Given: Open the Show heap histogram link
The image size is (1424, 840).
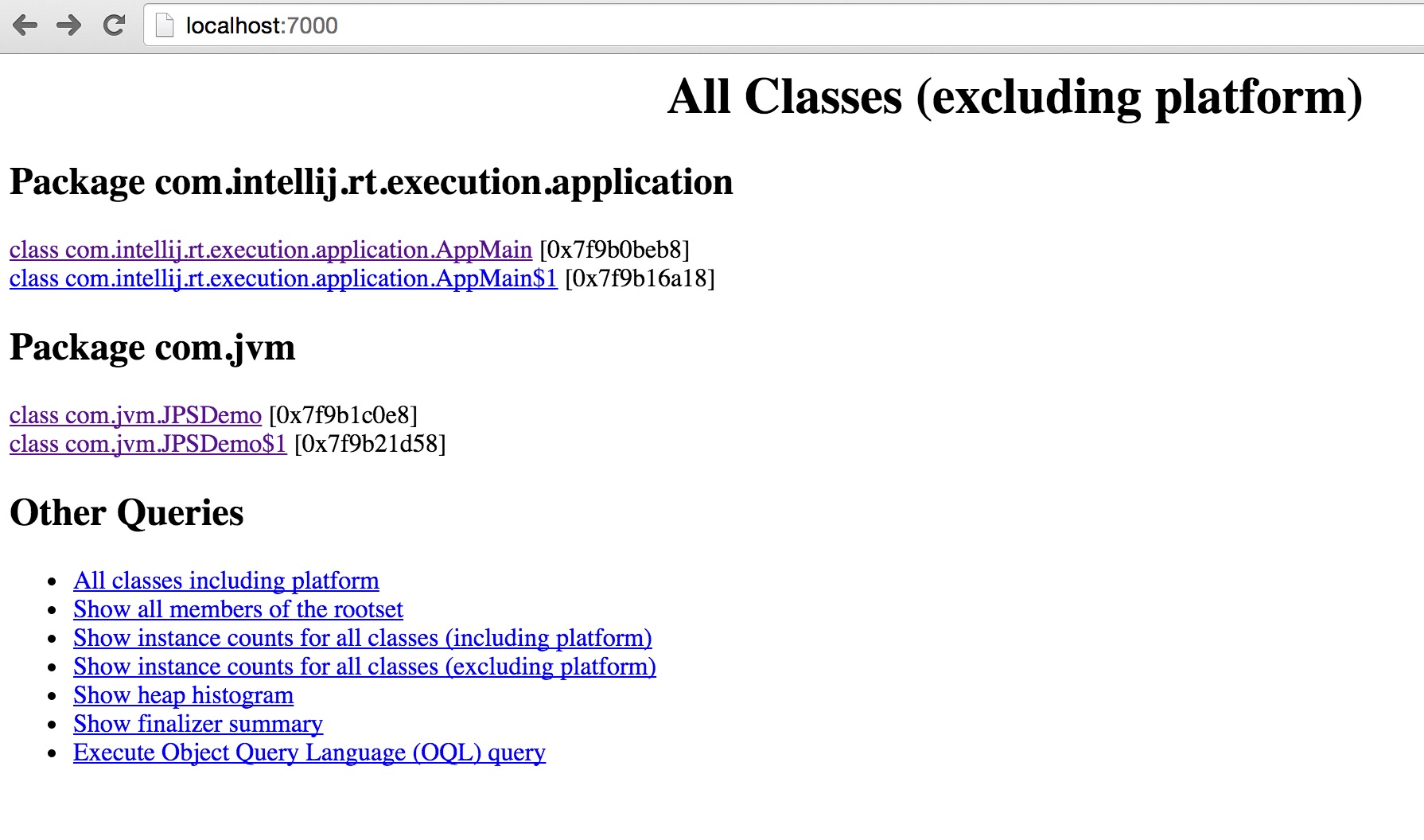Looking at the screenshot, I should (183, 695).
